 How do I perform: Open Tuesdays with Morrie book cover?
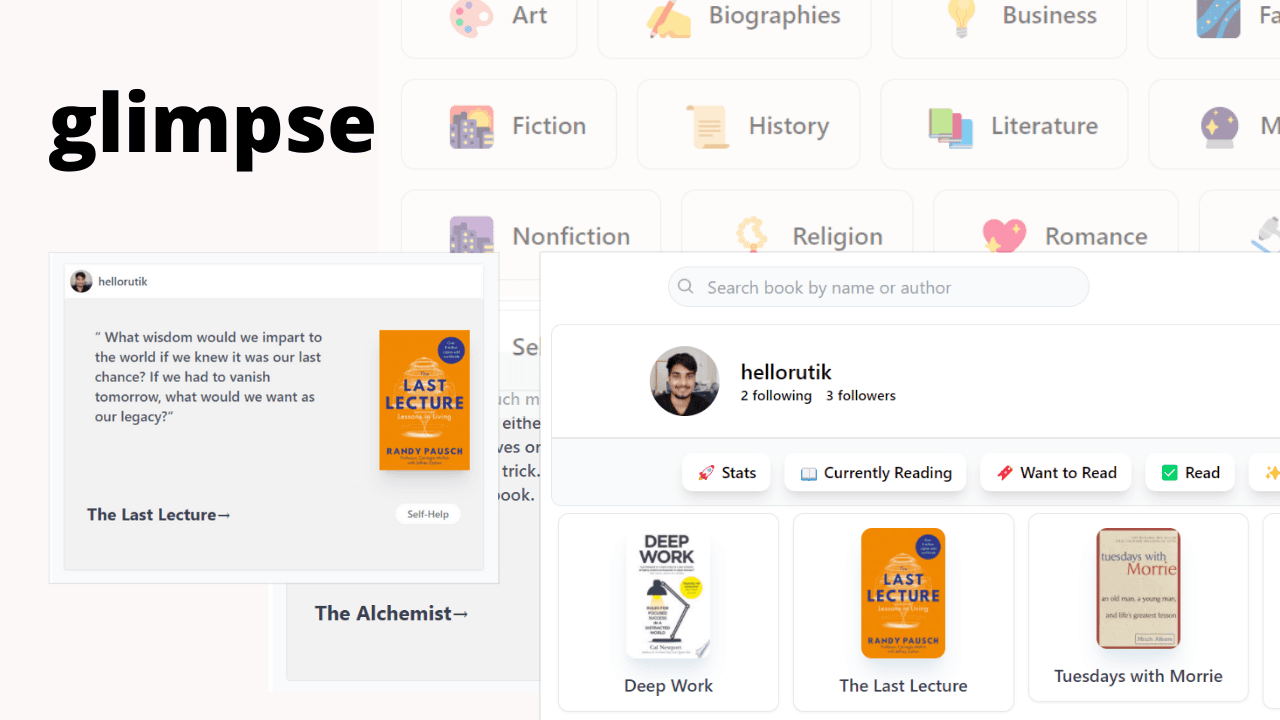click(1138, 588)
